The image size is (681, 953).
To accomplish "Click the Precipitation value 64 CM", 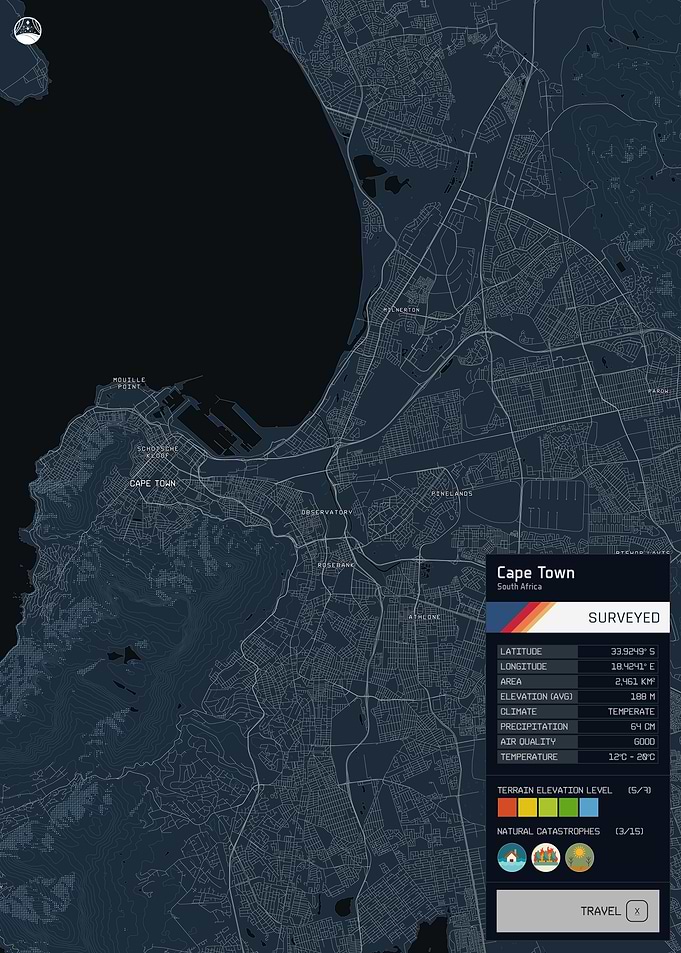I will tap(643, 727).
